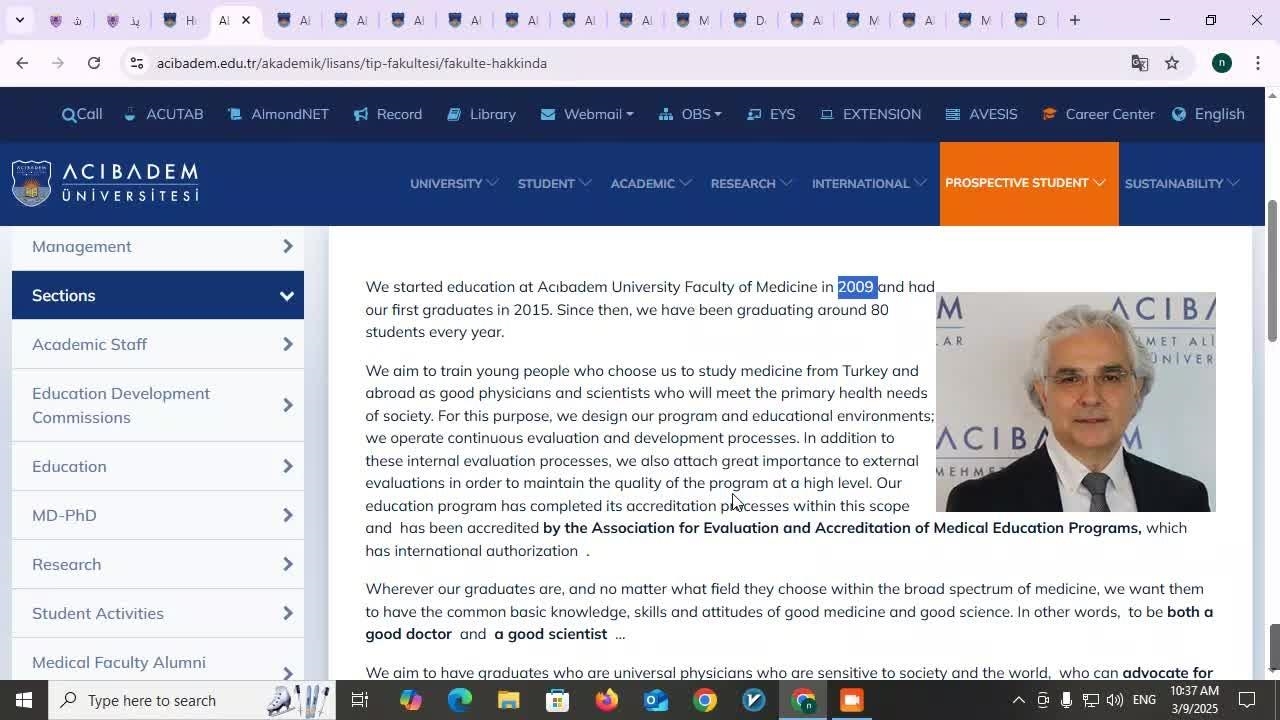
Task: Open Microsoft Edge from the taskbar
Action: pos(459,700)
